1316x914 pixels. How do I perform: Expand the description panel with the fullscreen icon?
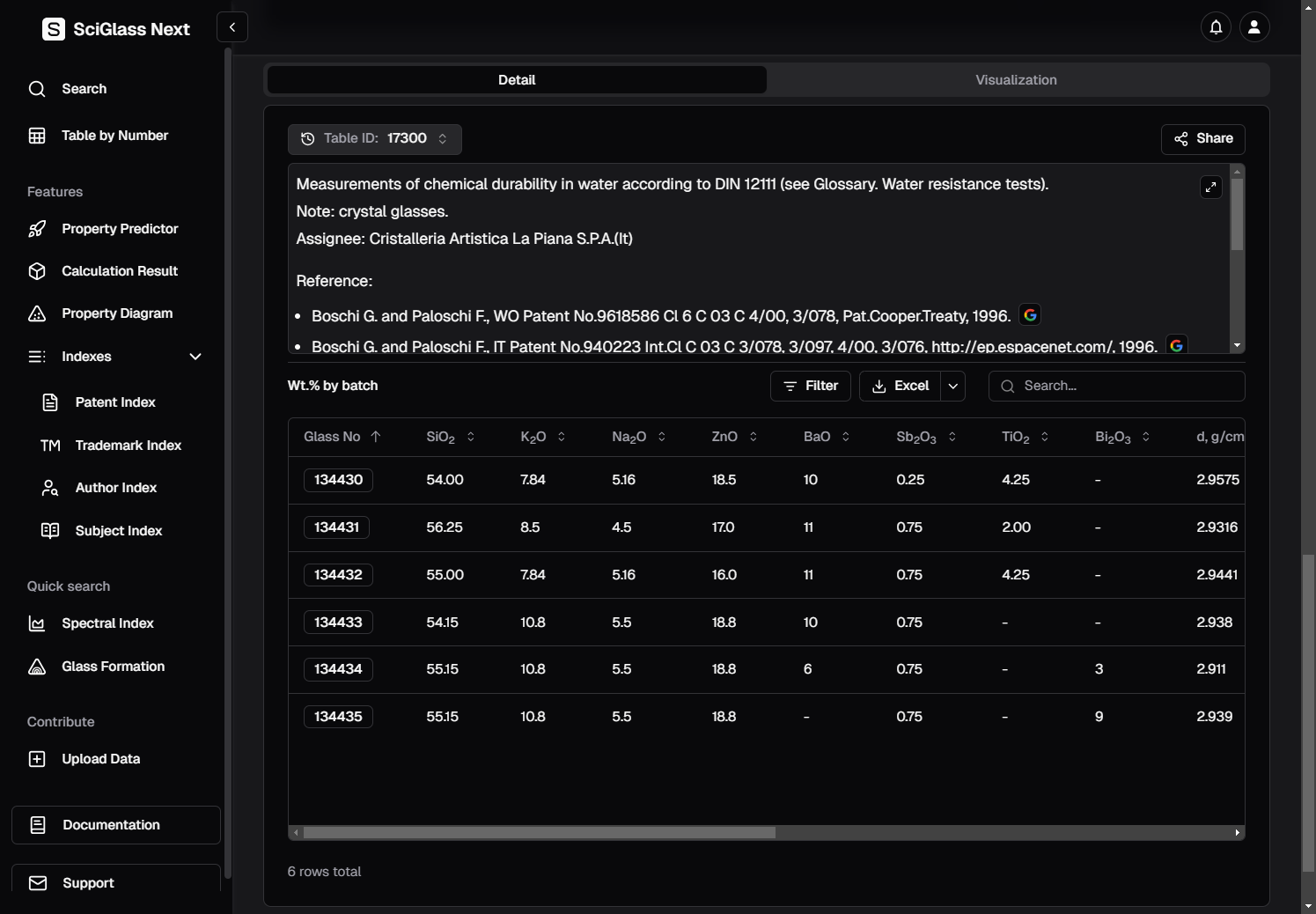1211,187
